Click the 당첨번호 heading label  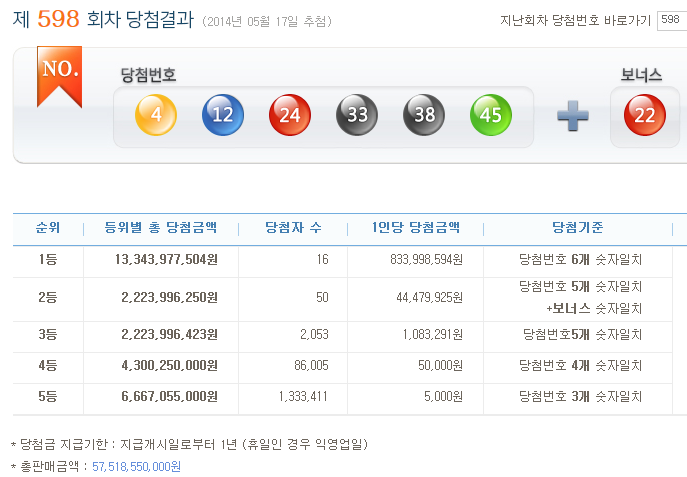[148, 75]
